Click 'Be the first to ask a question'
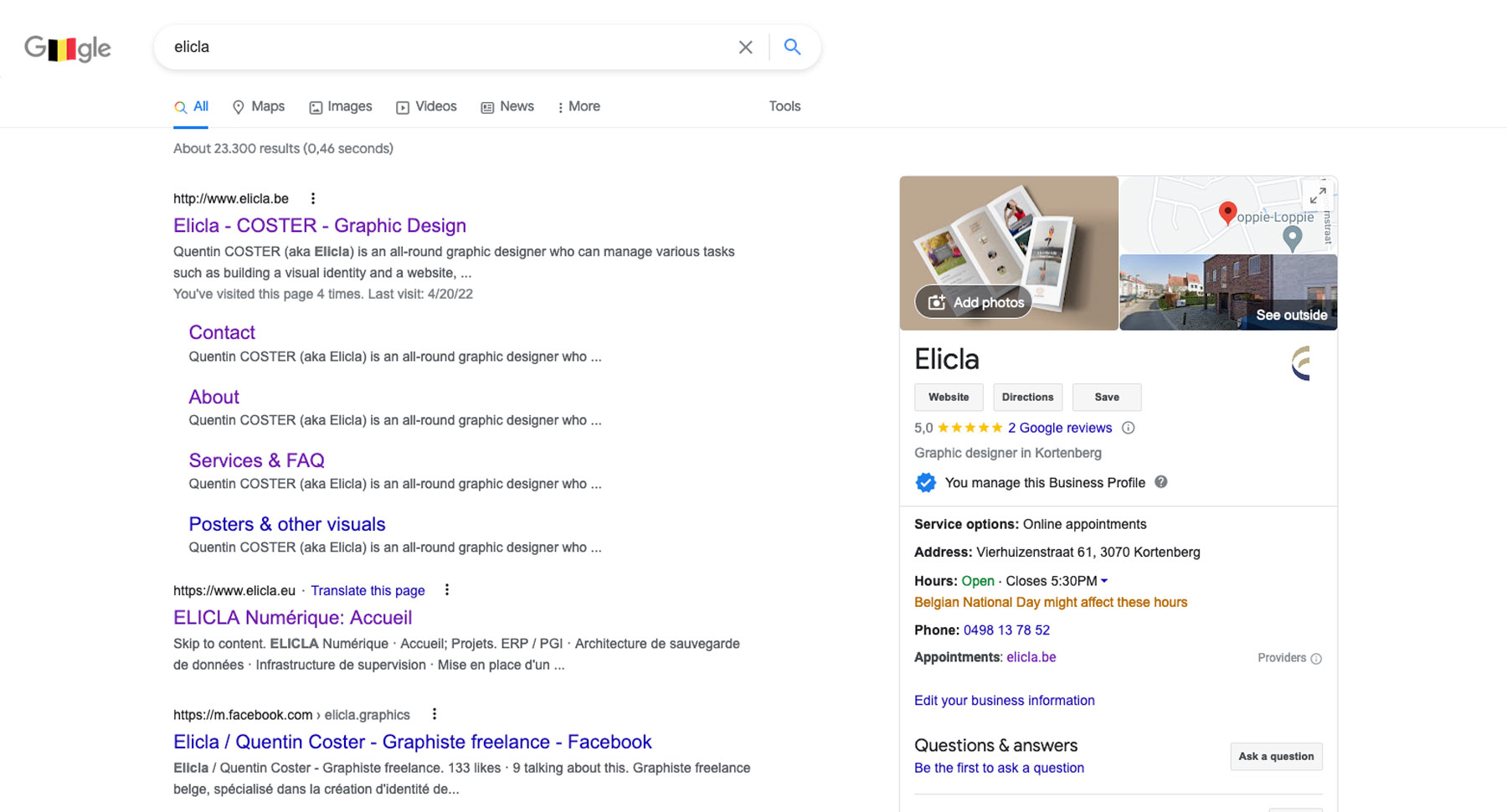Viewport: 1507px width, 812px height. coord(999,768)
